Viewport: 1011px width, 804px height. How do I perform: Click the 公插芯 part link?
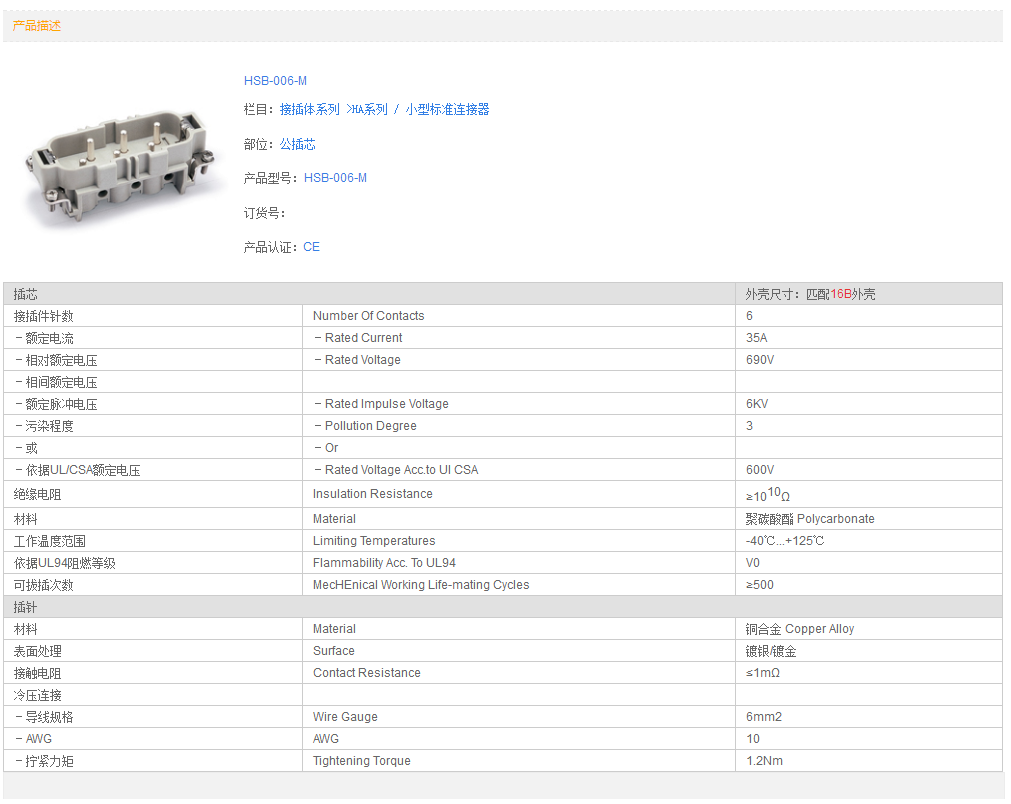(297, 145)
